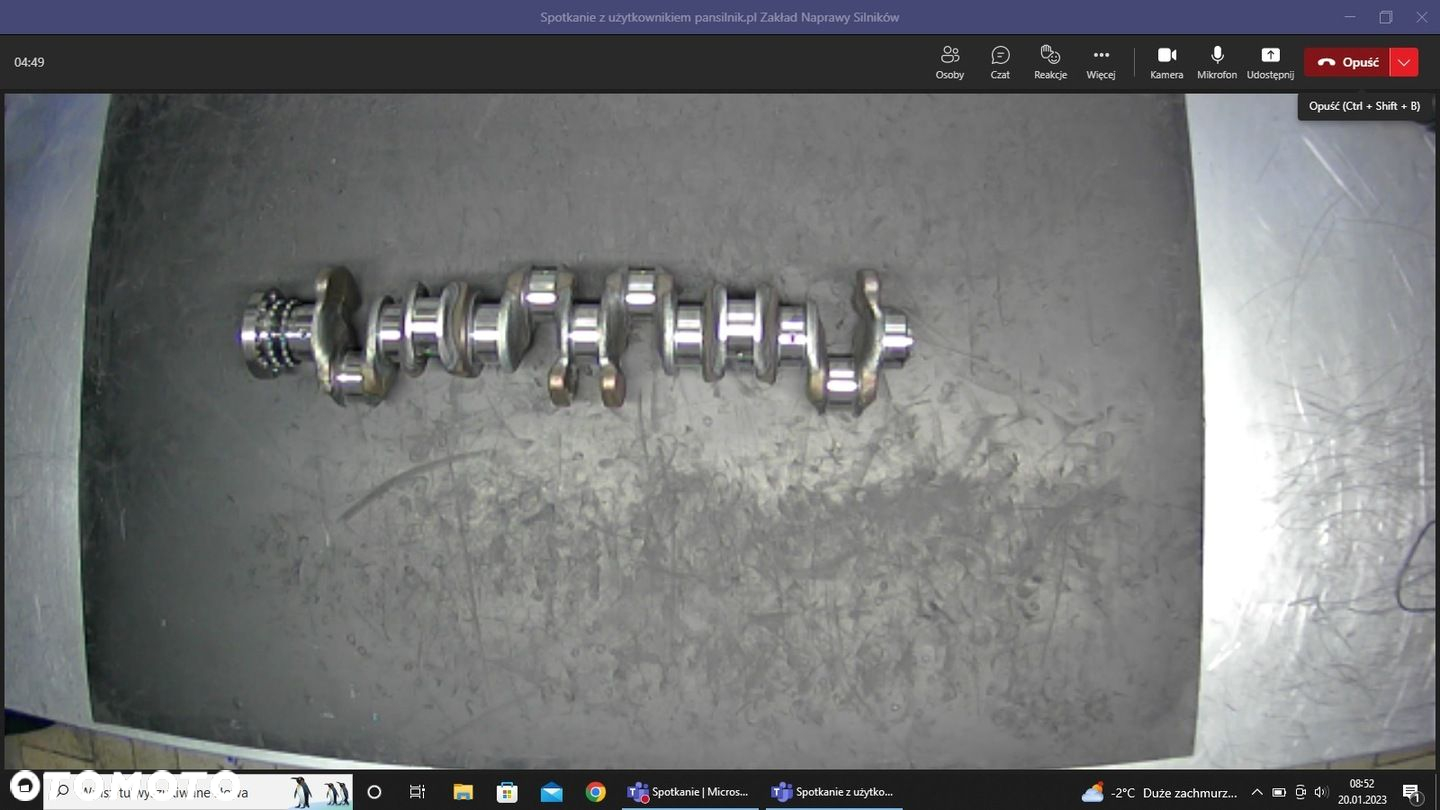This screenshot has height=810, width=1440.
Task: Click the shared crankshaft video feed
Action: coord(720,432)
